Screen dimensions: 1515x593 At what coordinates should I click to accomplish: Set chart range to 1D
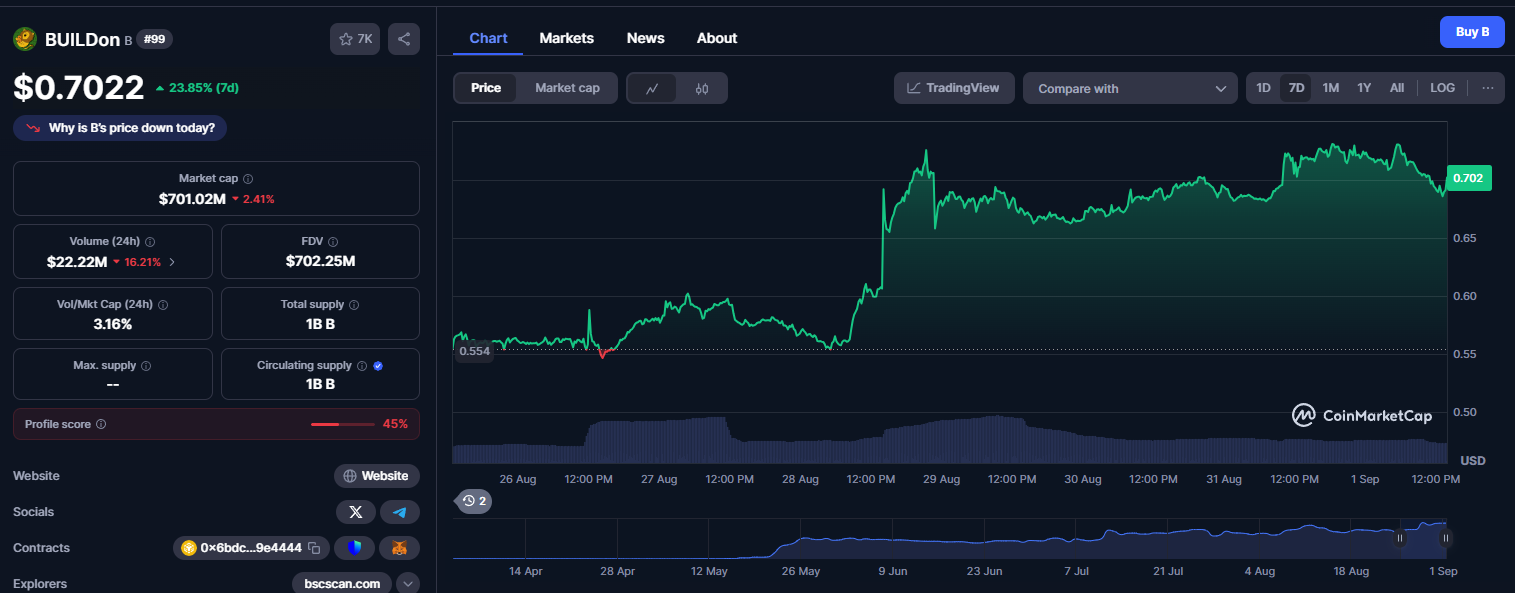[1264, 88]
